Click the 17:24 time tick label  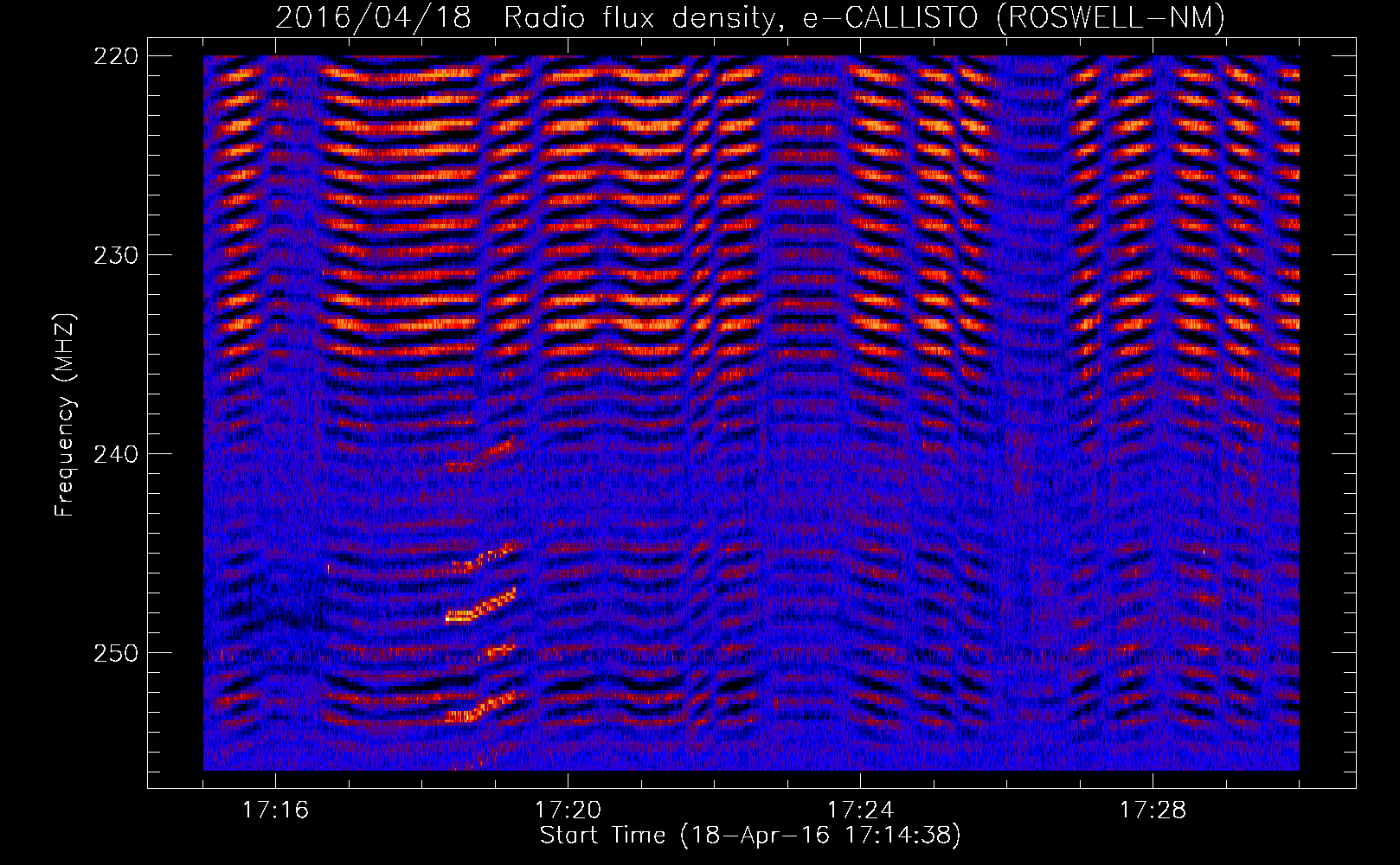point(860,811)
